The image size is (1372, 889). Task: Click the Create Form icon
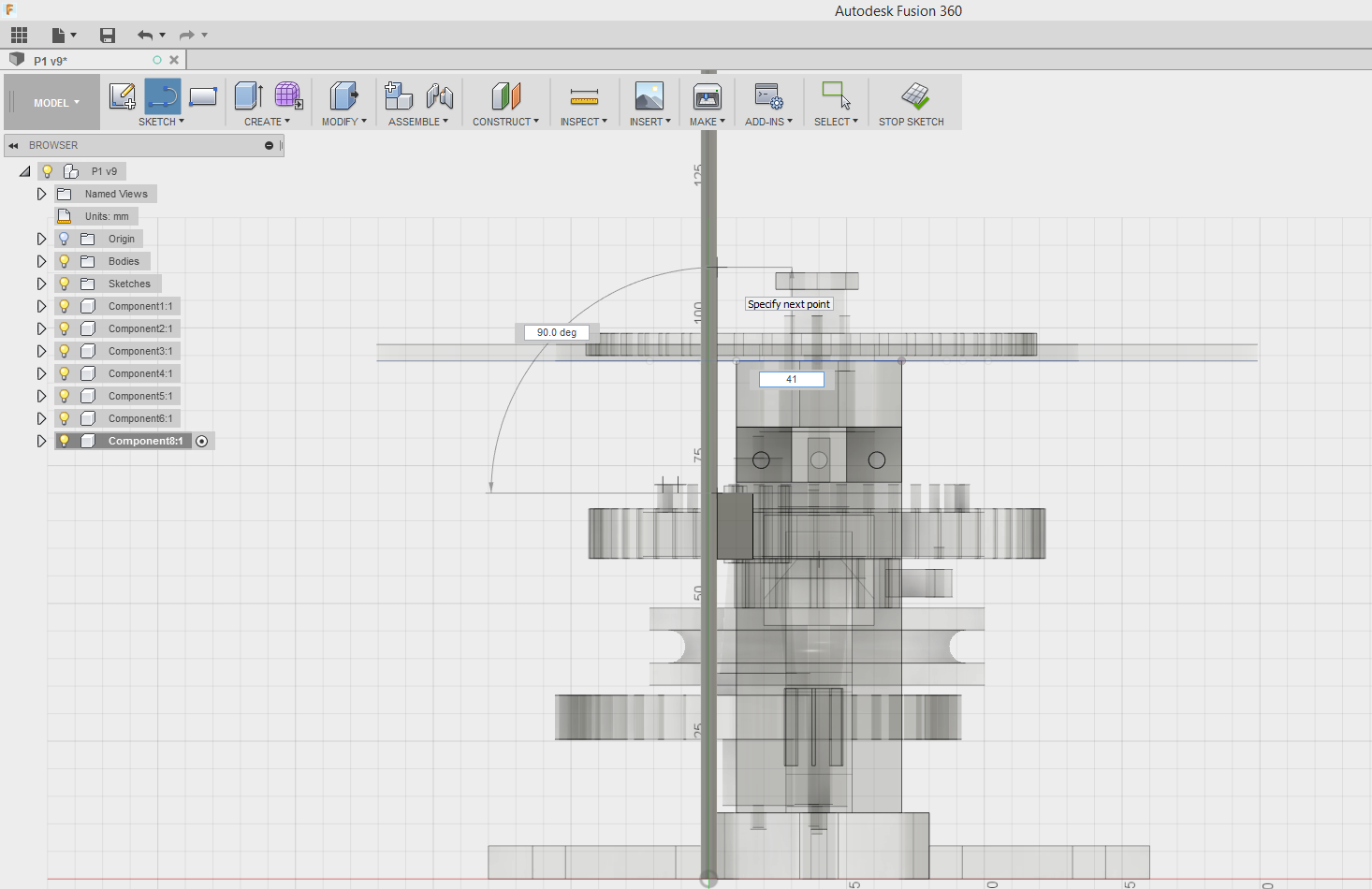coord(288,95)
